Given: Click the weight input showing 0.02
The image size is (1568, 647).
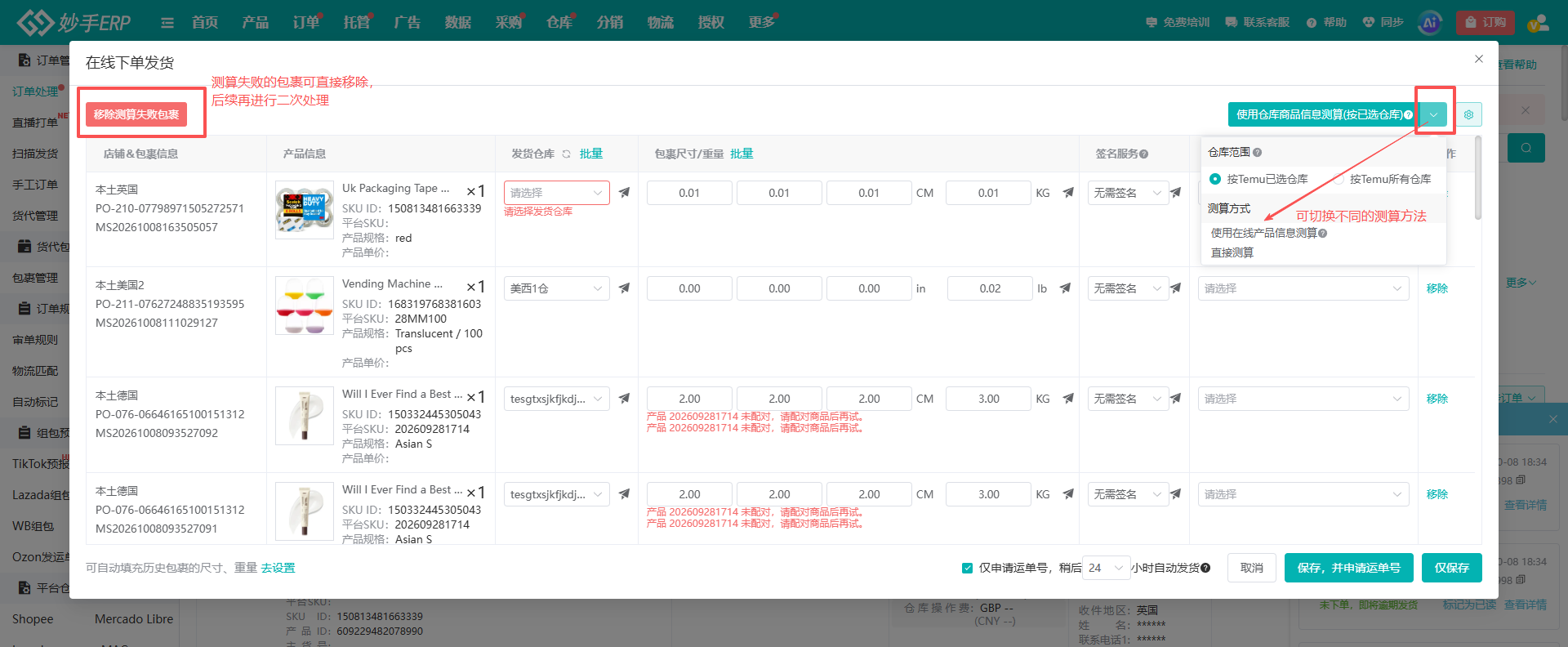Looking at the screenshot, I should 990,288.
